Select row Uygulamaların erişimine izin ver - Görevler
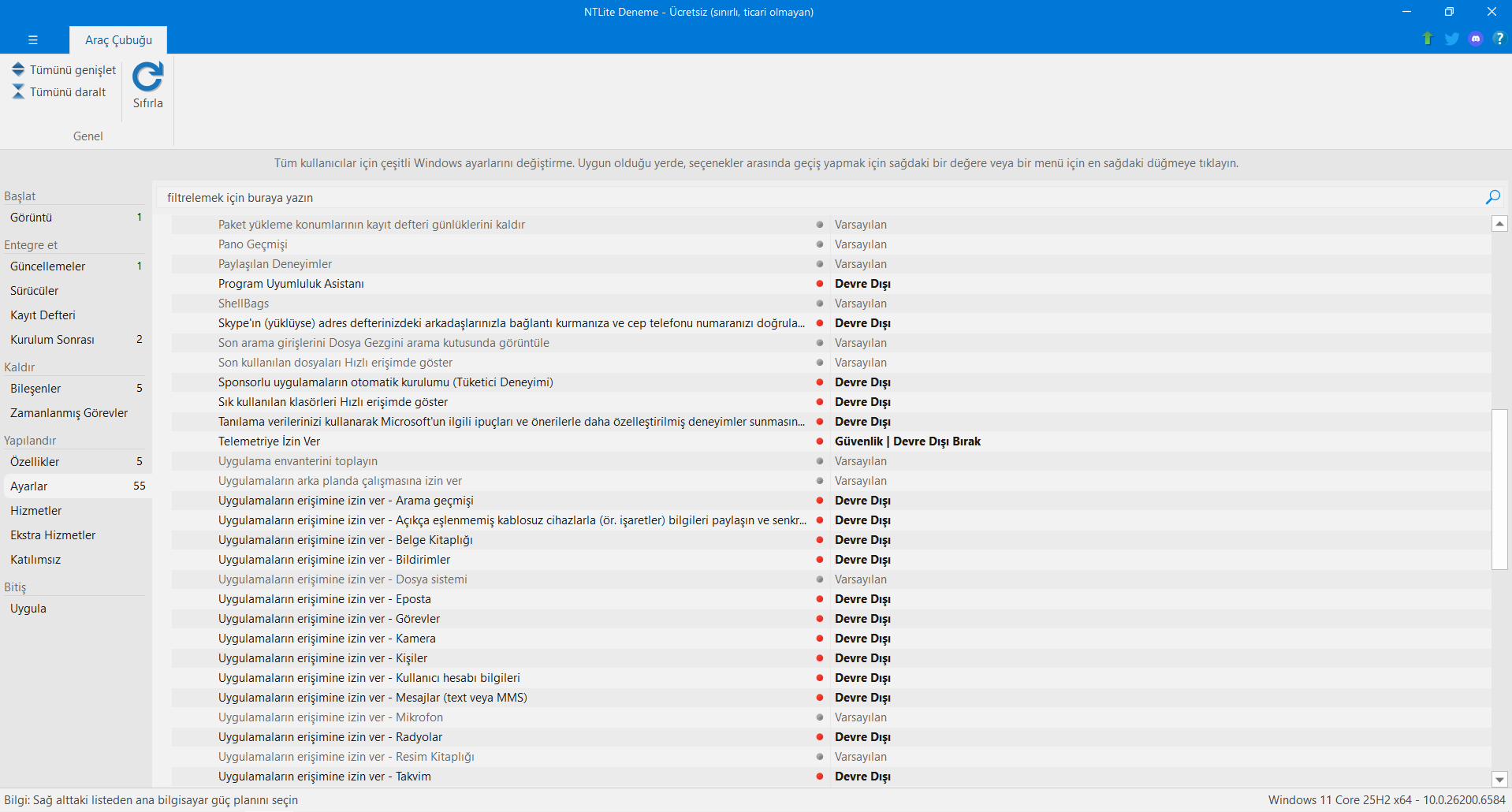1512x812 pixels. click(832, 619)
